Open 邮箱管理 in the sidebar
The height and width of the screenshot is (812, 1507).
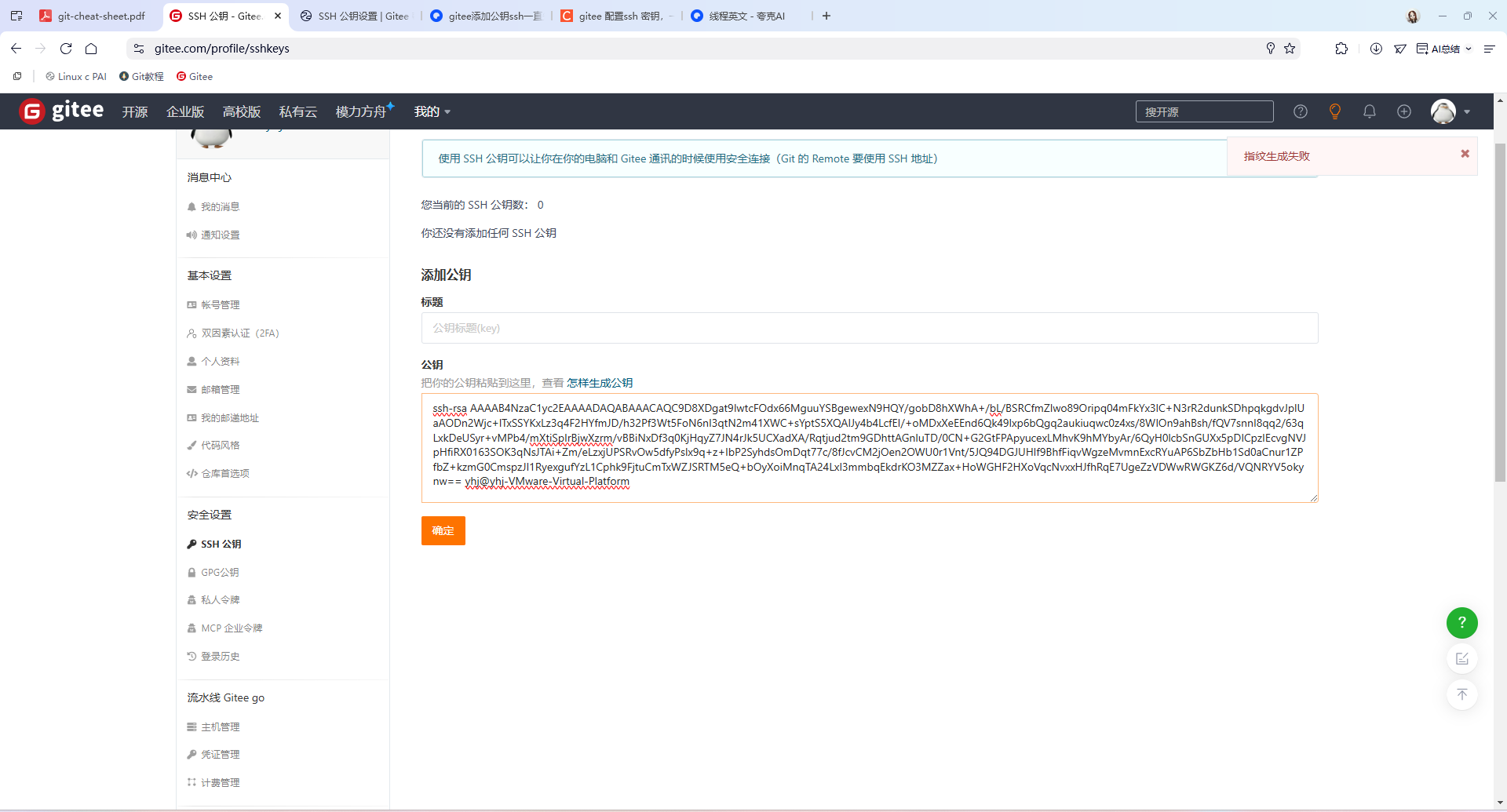pyautogui.click(x=213, y=389)
